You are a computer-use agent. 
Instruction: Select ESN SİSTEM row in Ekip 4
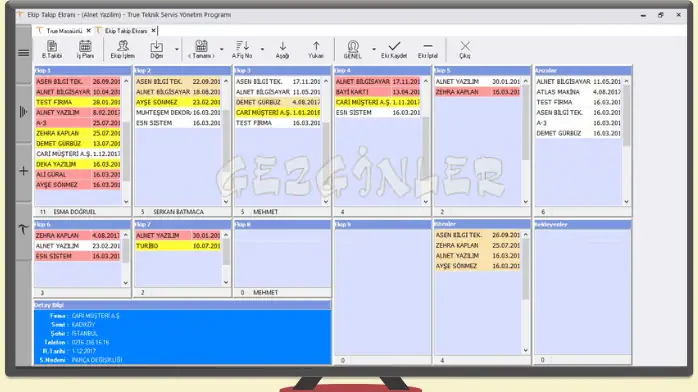click(377, 113)
